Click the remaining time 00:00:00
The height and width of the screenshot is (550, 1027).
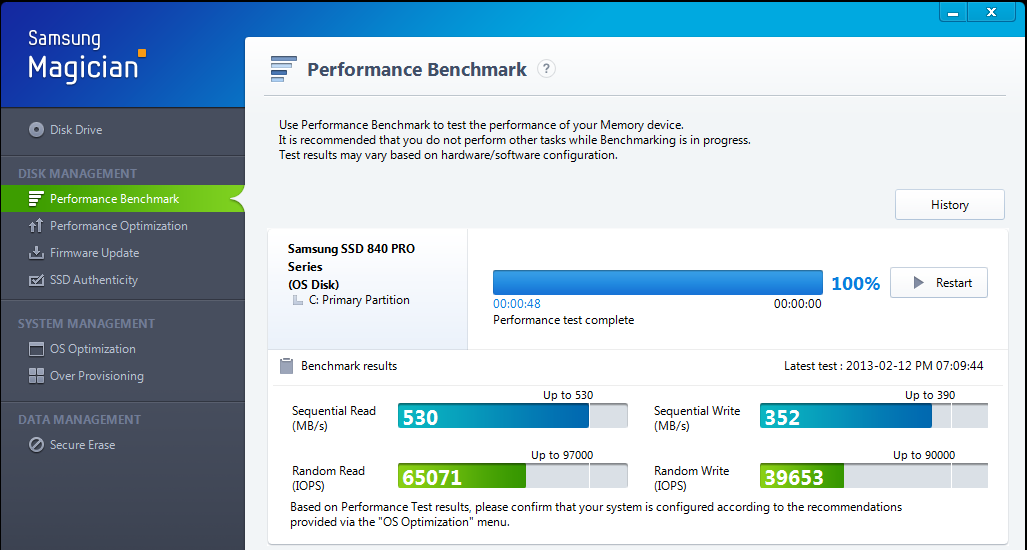797,304
